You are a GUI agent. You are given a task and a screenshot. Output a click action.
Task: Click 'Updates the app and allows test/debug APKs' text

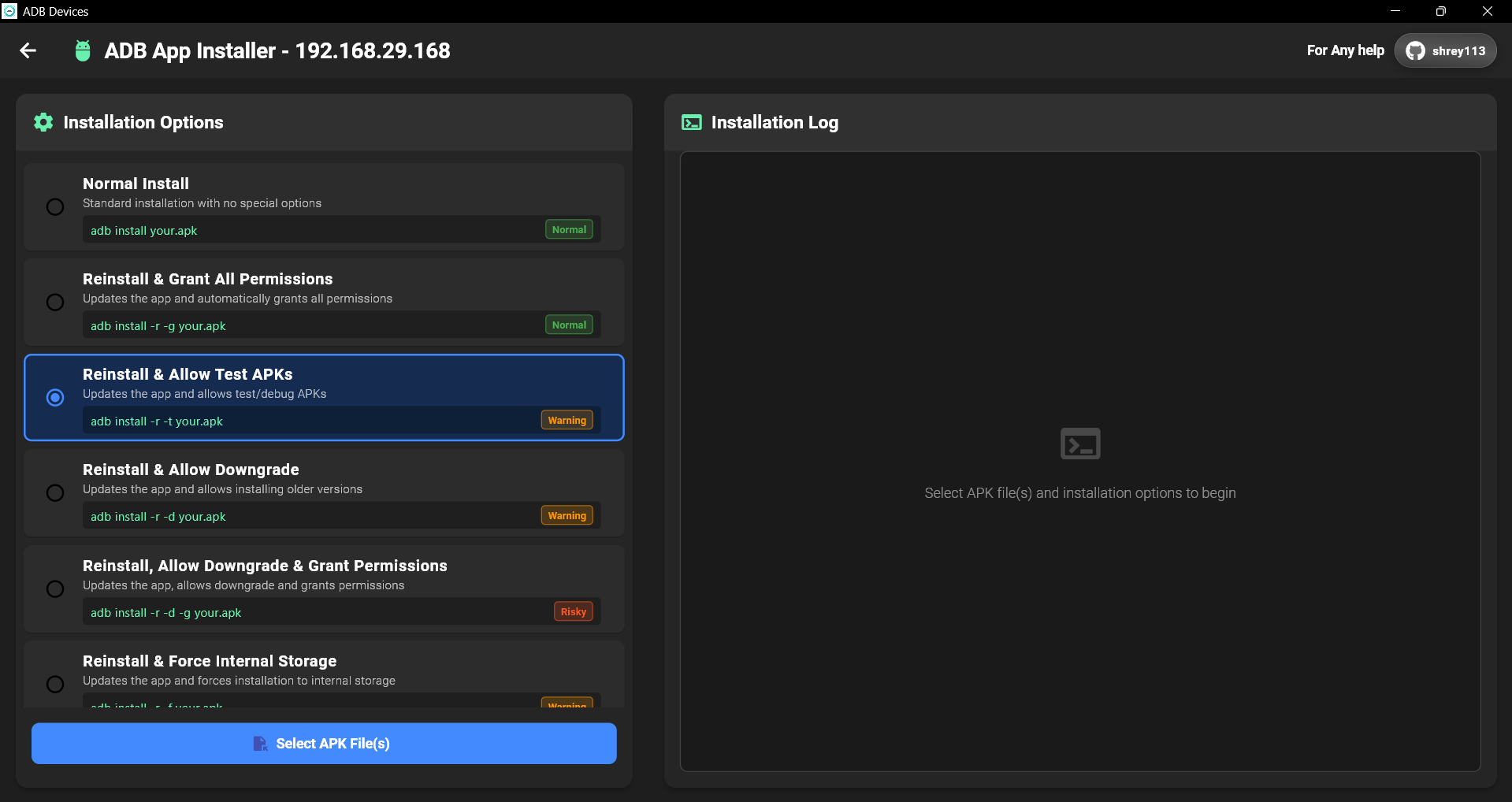204,394
